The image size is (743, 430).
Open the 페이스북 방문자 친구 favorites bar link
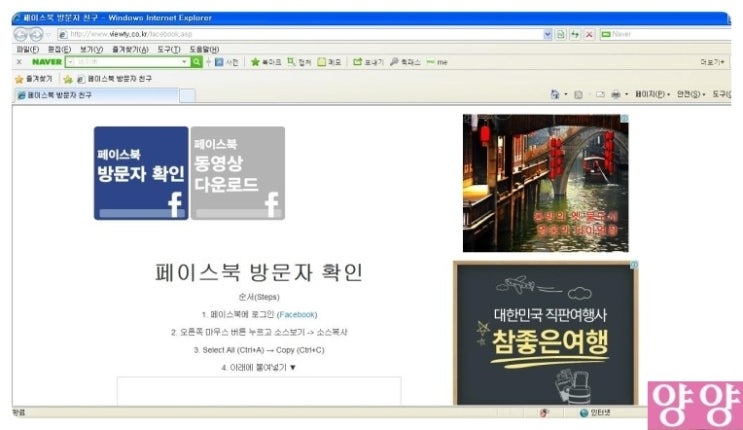point(114,79)
